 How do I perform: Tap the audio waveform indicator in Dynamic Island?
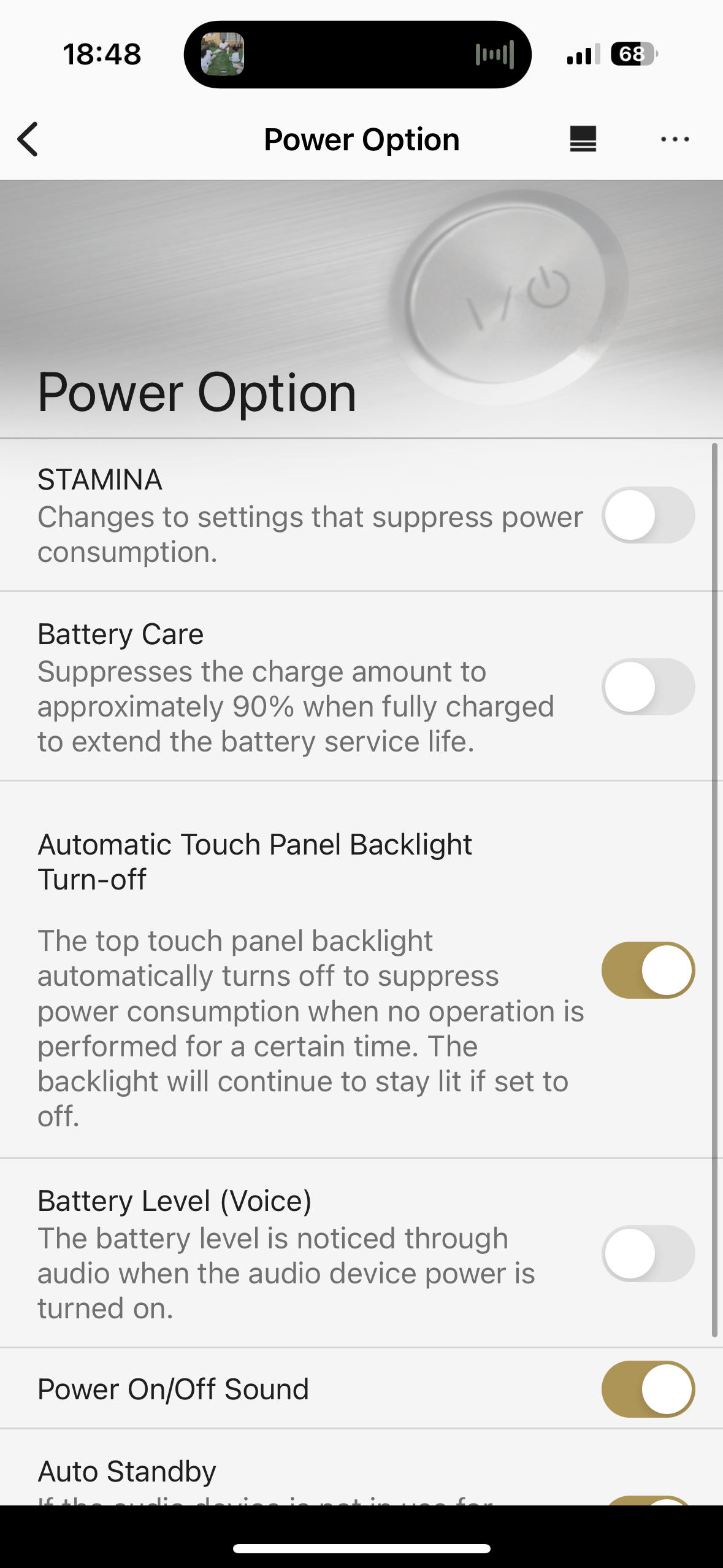tap(494, 55)
